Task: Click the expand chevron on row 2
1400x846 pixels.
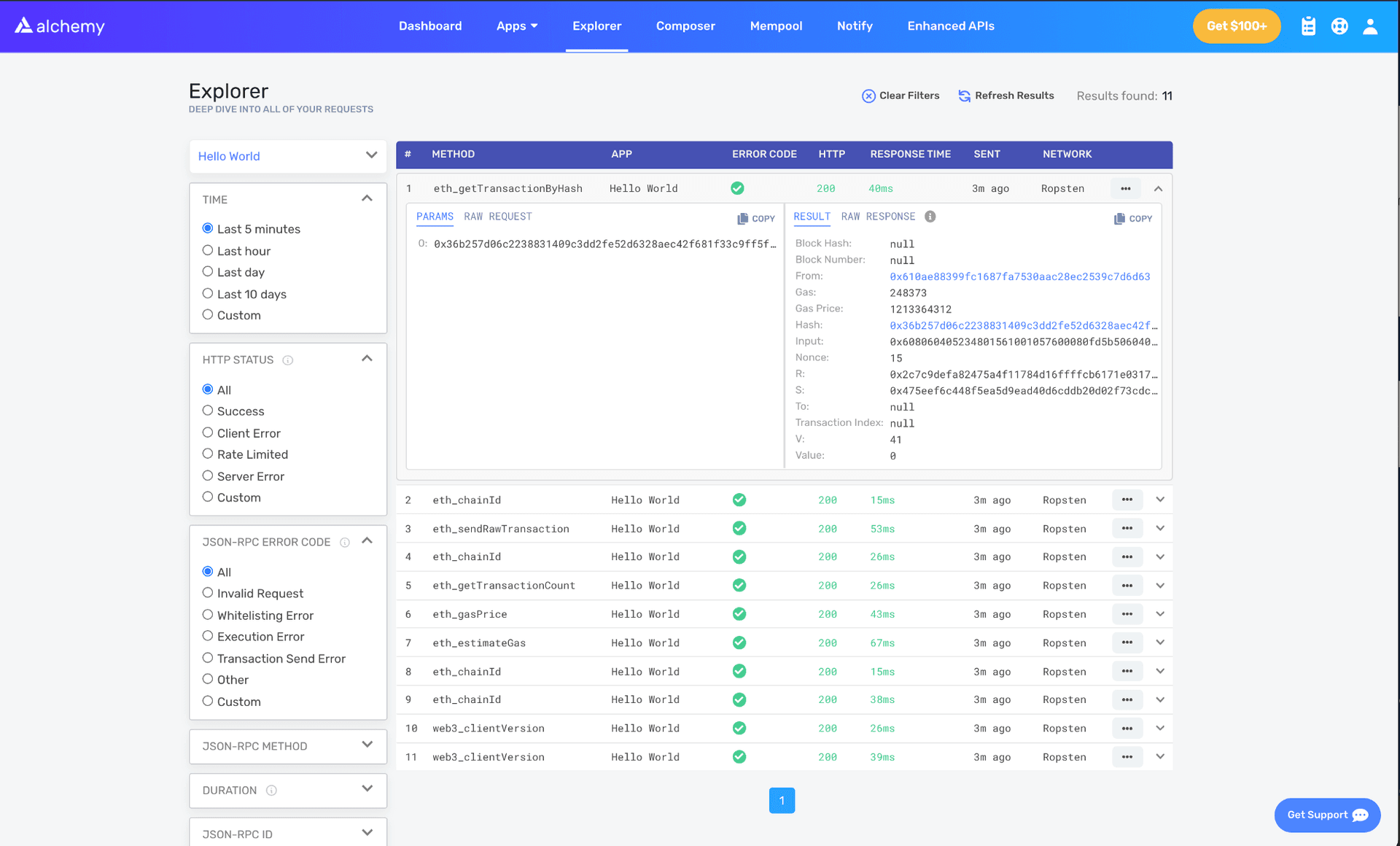Action: (x=1160, y=499)
